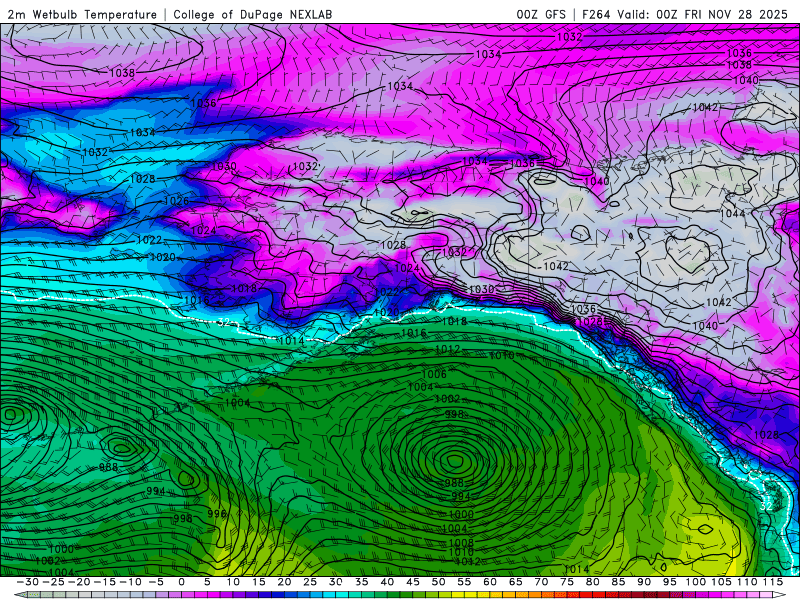The image size is (800, 600).
Task: Click the "College of DuPage NEXLAB" label
Action: pos(253,15)
